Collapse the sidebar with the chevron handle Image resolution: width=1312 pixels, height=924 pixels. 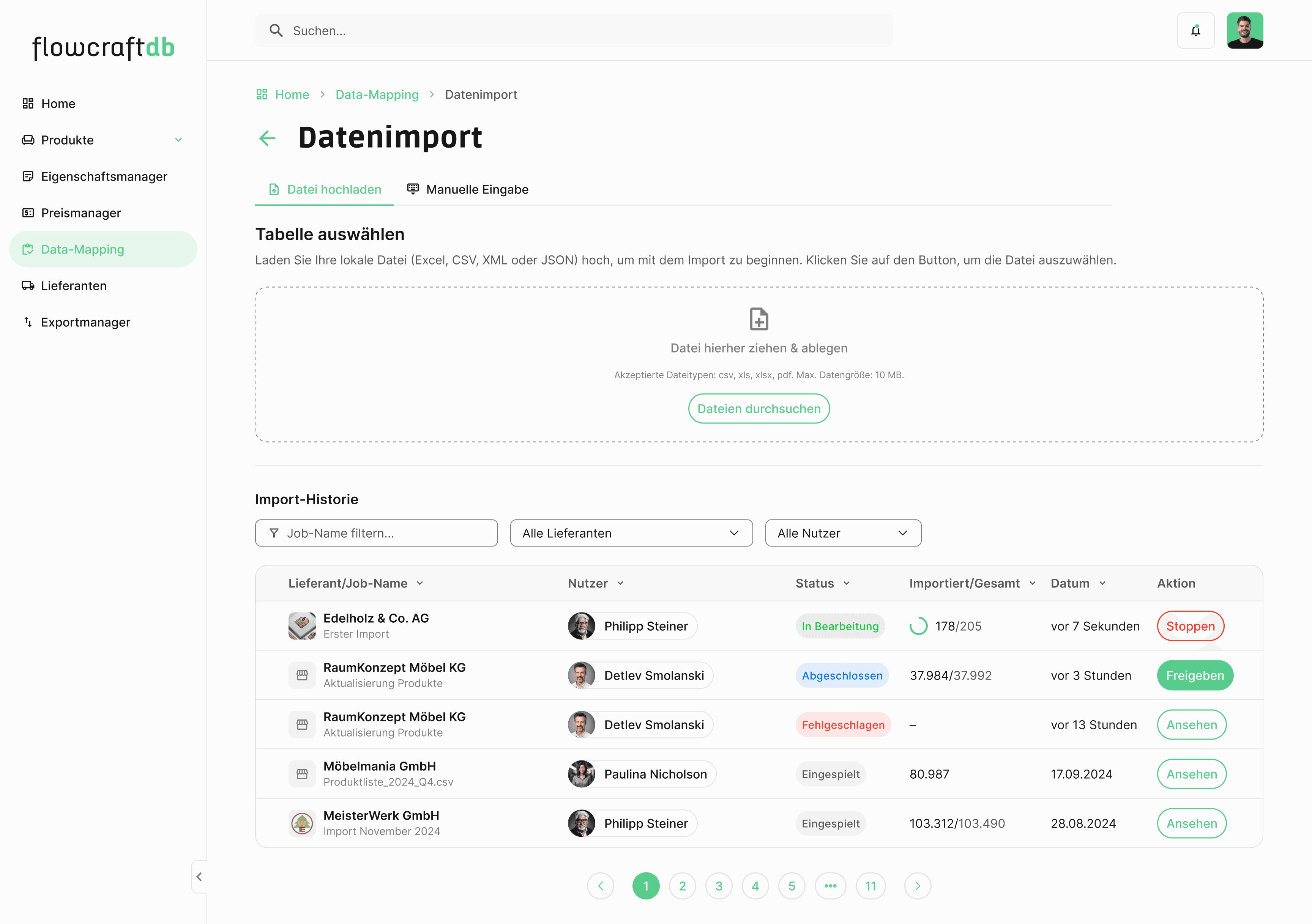[199, 877]
